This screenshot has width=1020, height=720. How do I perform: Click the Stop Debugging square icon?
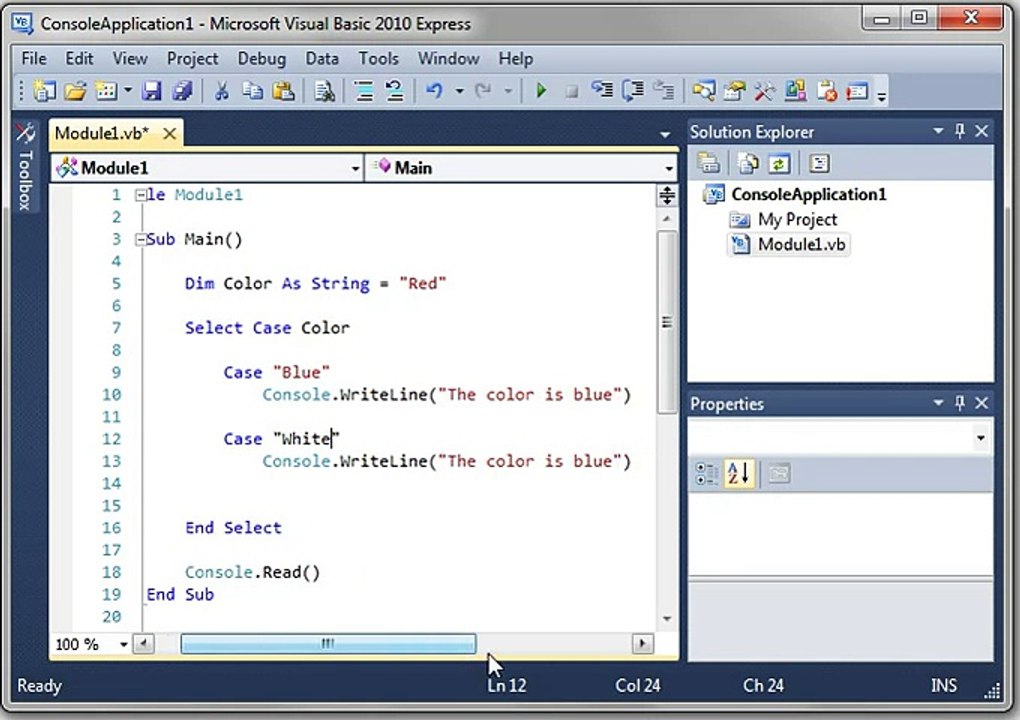571,92
